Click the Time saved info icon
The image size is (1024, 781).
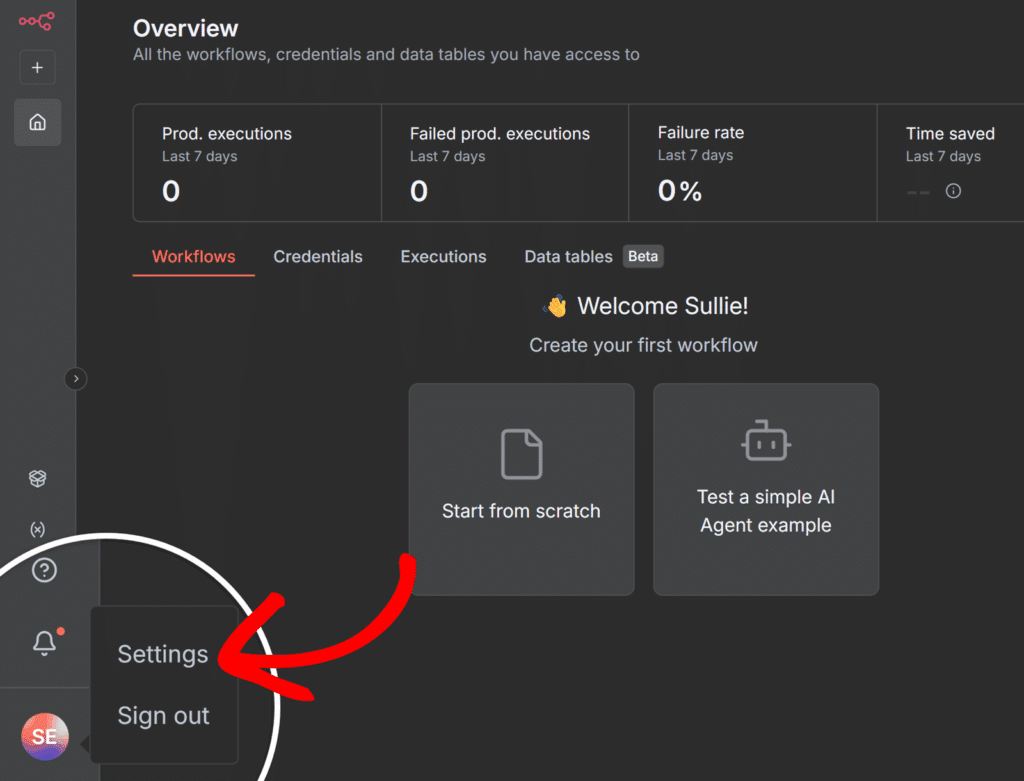click(953, 191)
